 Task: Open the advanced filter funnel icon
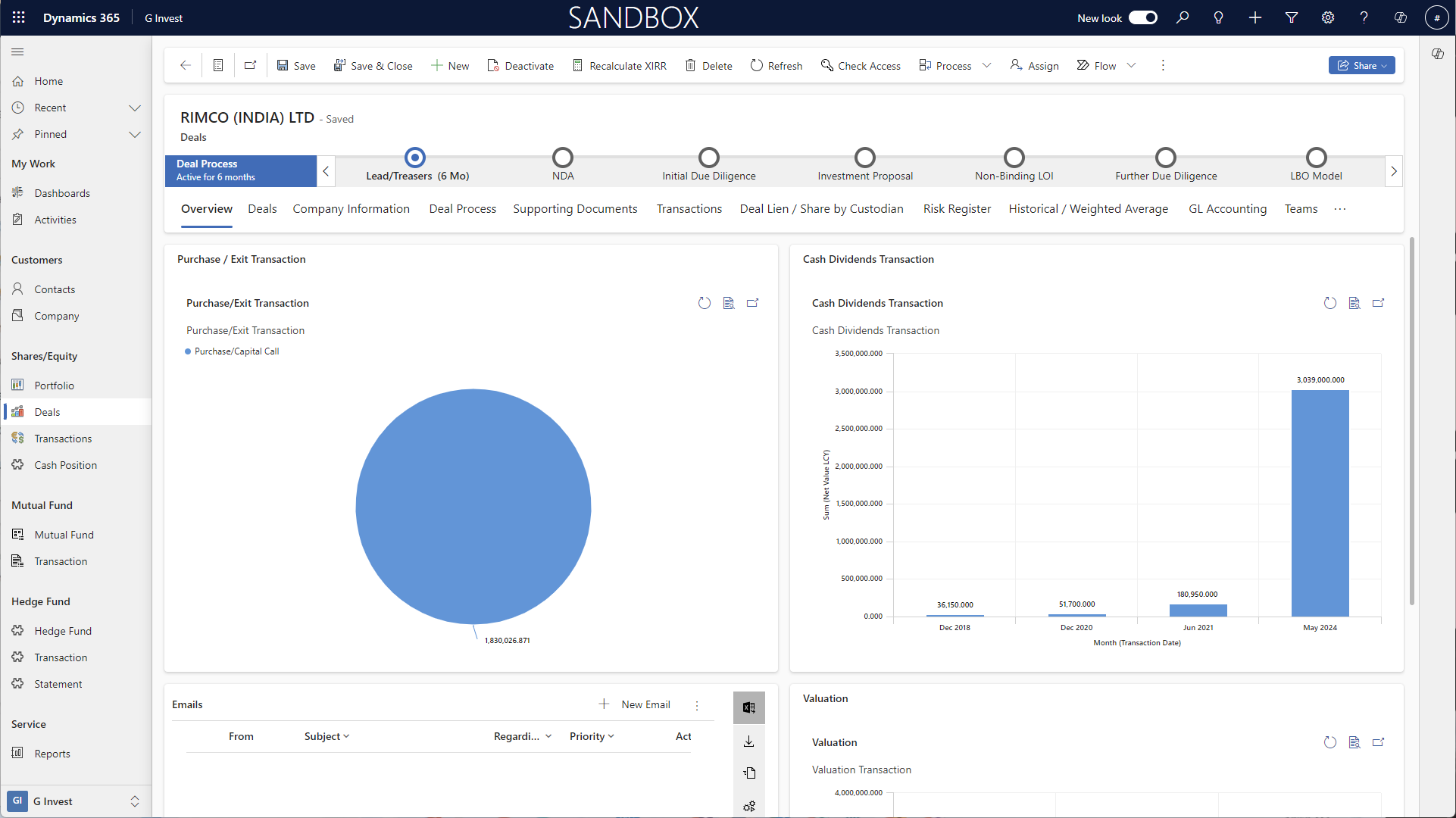[x=1292, y=17]
